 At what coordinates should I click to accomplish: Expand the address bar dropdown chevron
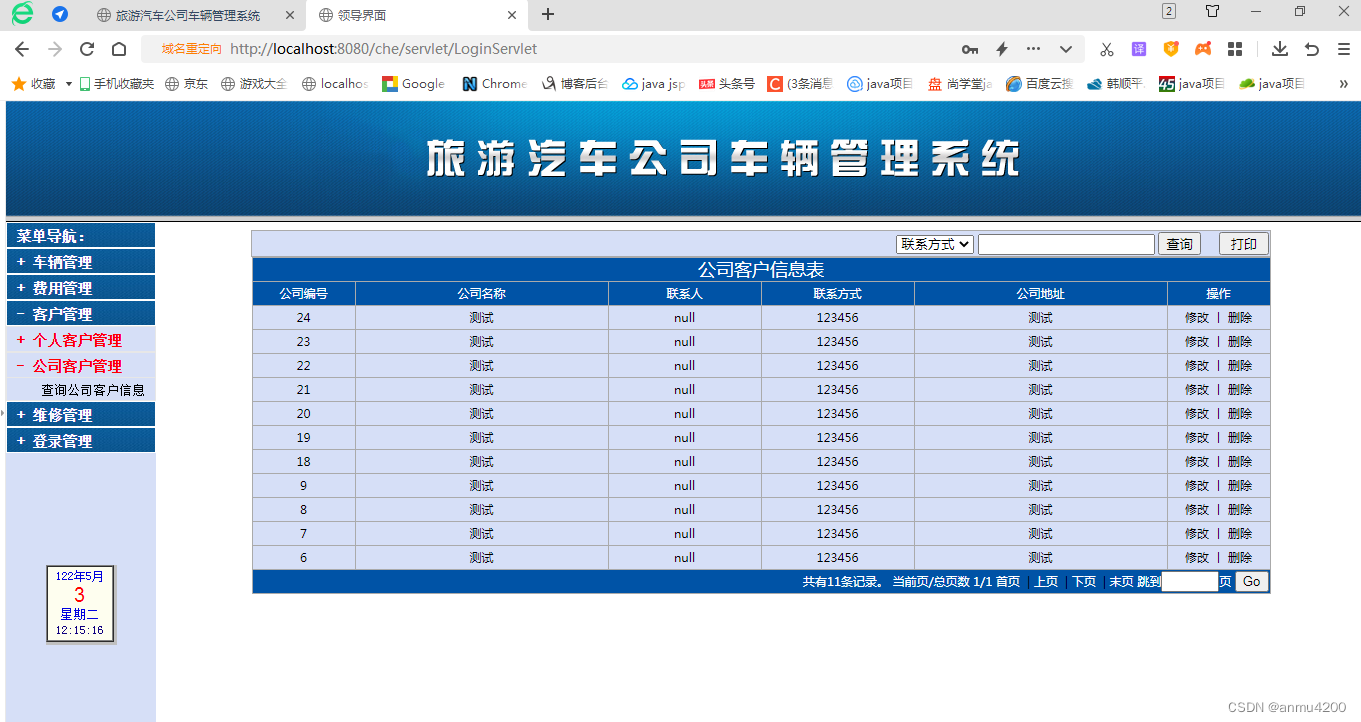(x=1066, y=49)
